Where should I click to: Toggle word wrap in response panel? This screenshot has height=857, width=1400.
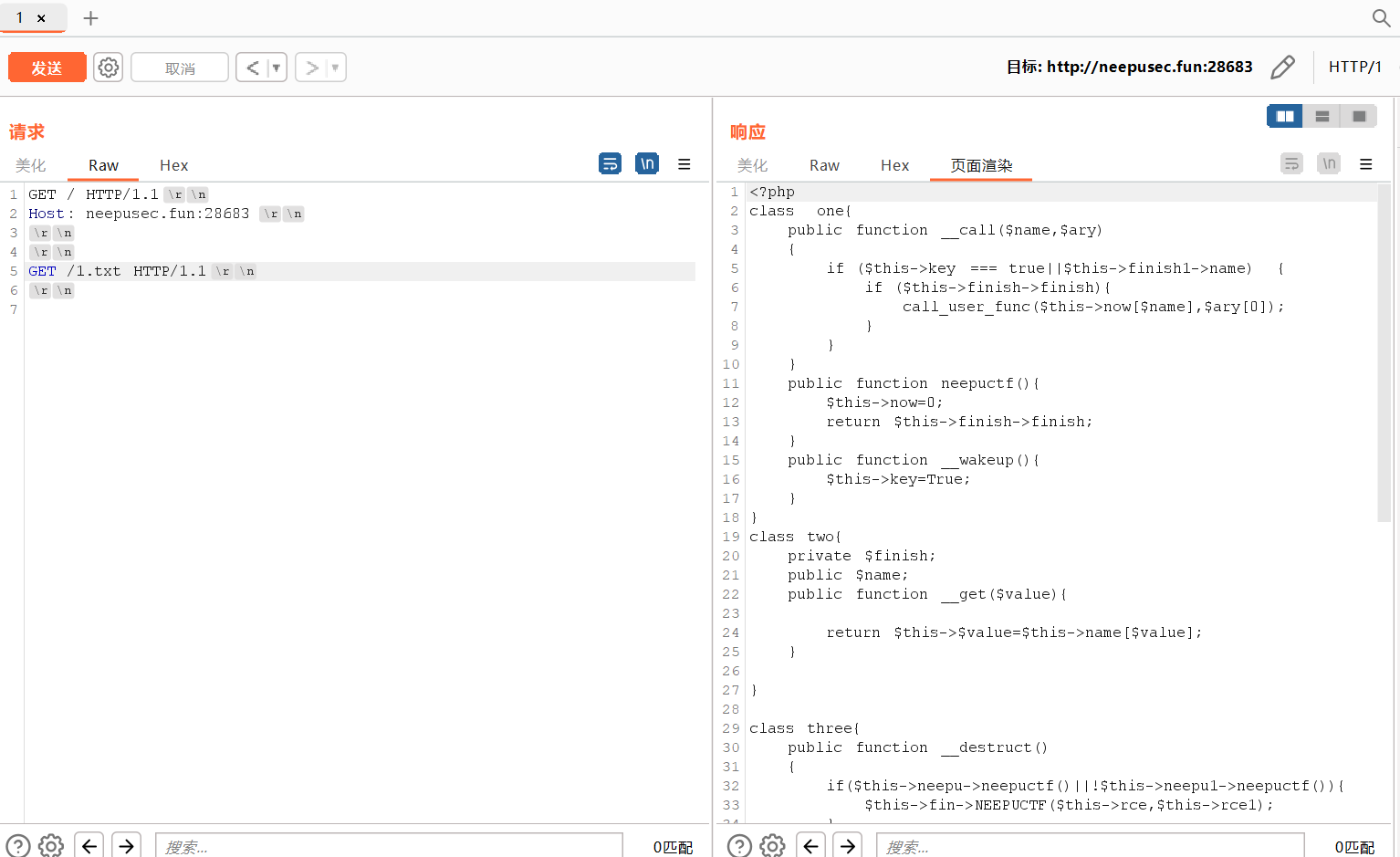[1291, 163]
